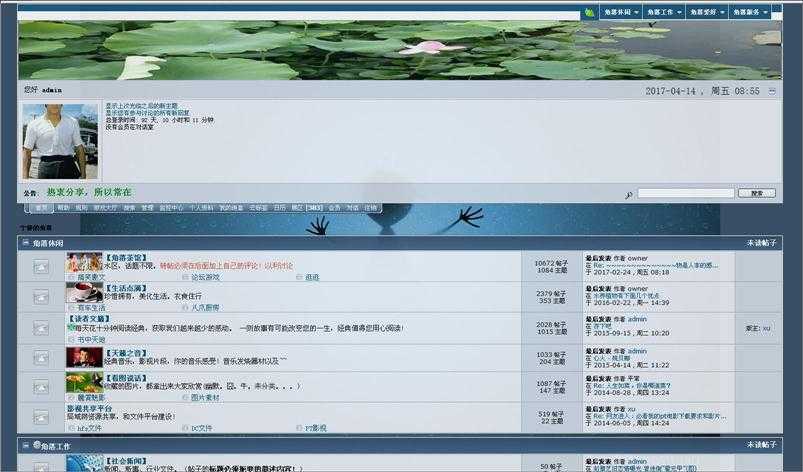Open 会员 in the navigation bar
Image resolution: width=803 pixels, height=472 pixels.
[x=334, y=208]
